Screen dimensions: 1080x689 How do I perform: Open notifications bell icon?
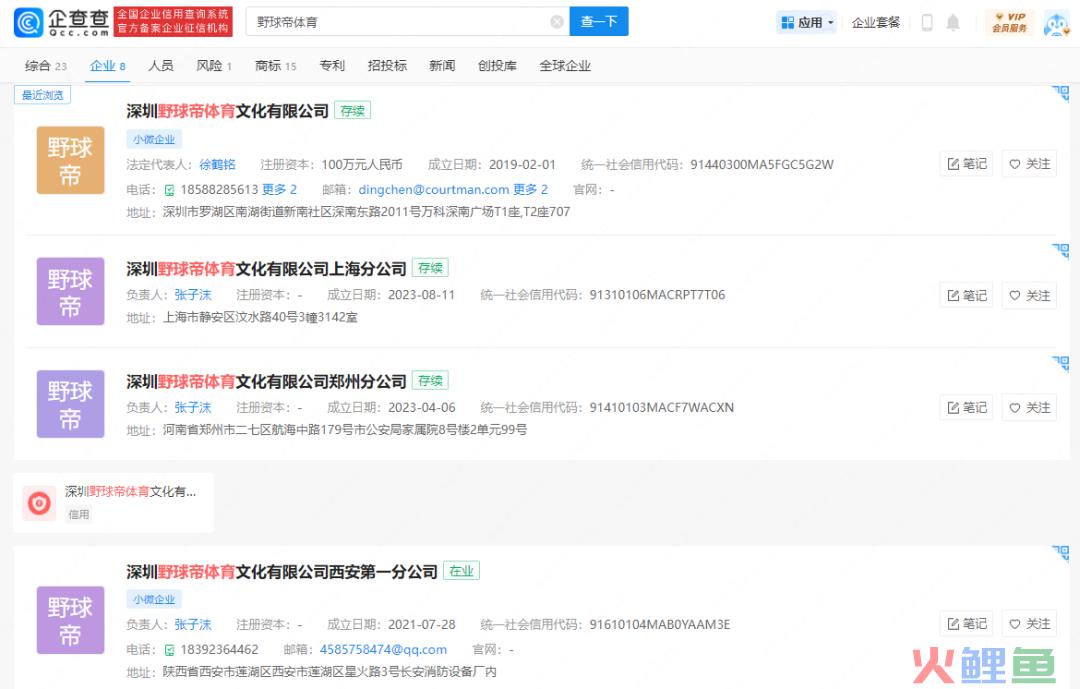tap(953, 23)
